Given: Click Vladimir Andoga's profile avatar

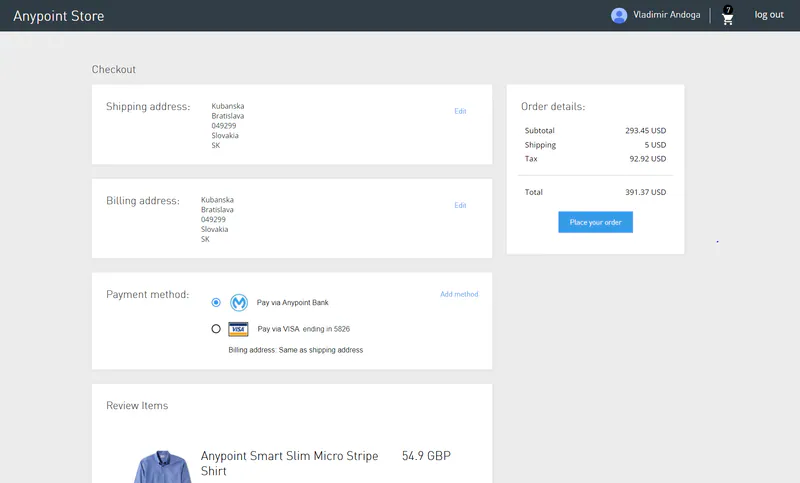Looking at the screenshot, I should (x=619, y=15).
